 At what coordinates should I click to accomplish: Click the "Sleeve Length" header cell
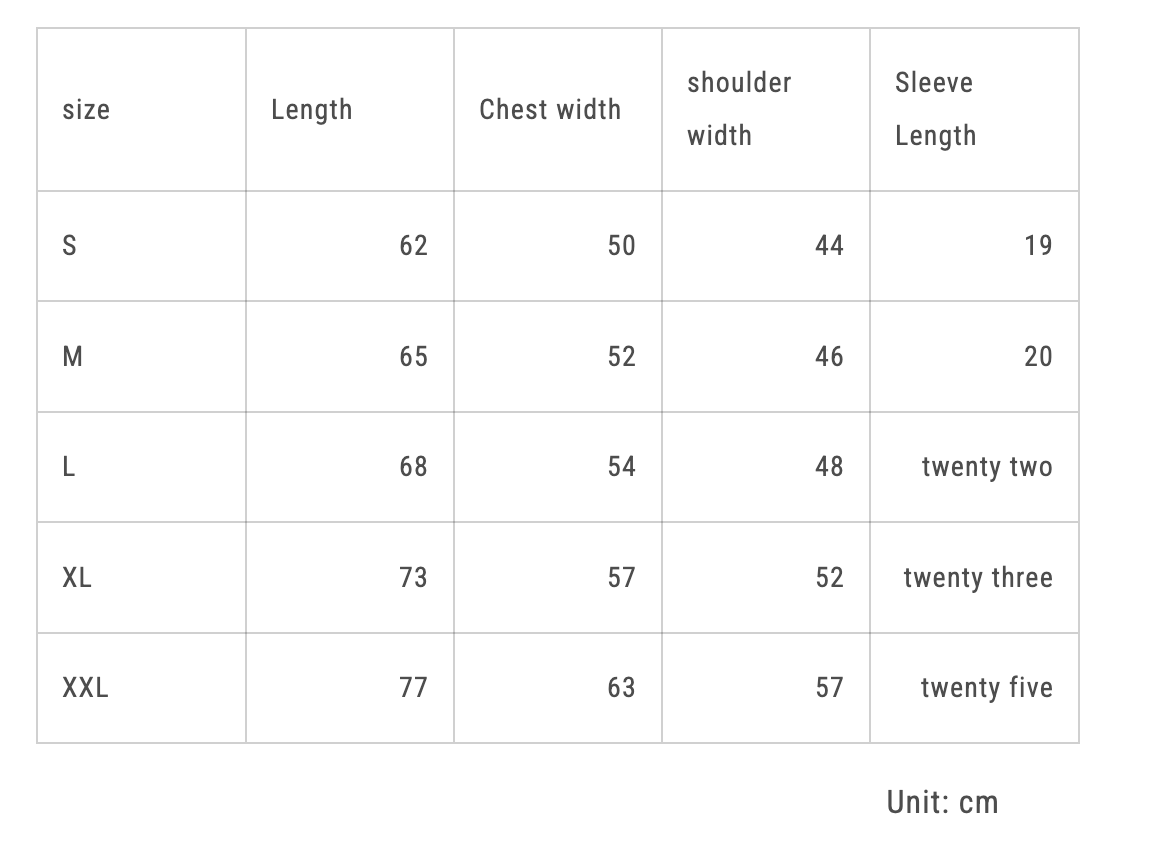(x=935, y=109)
